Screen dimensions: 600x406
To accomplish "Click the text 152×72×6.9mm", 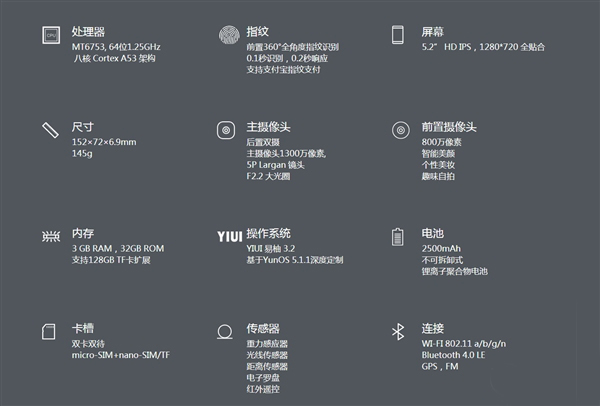I will coord(104,142).
